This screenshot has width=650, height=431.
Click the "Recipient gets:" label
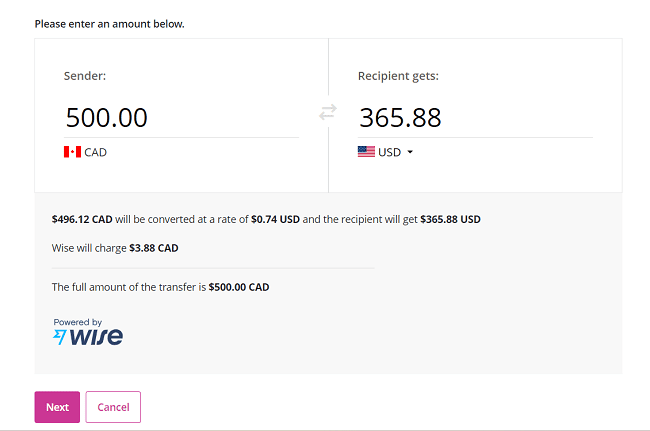pyautogui.click(x=398, y=76)
